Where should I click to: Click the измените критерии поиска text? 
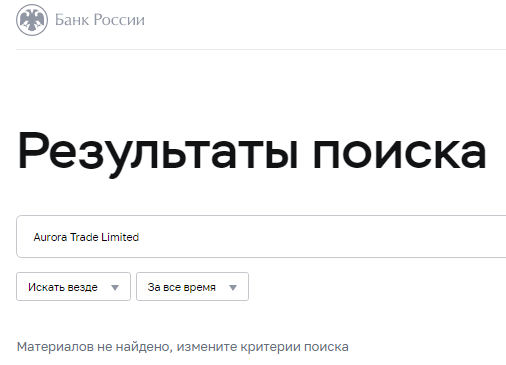point(263,347)
